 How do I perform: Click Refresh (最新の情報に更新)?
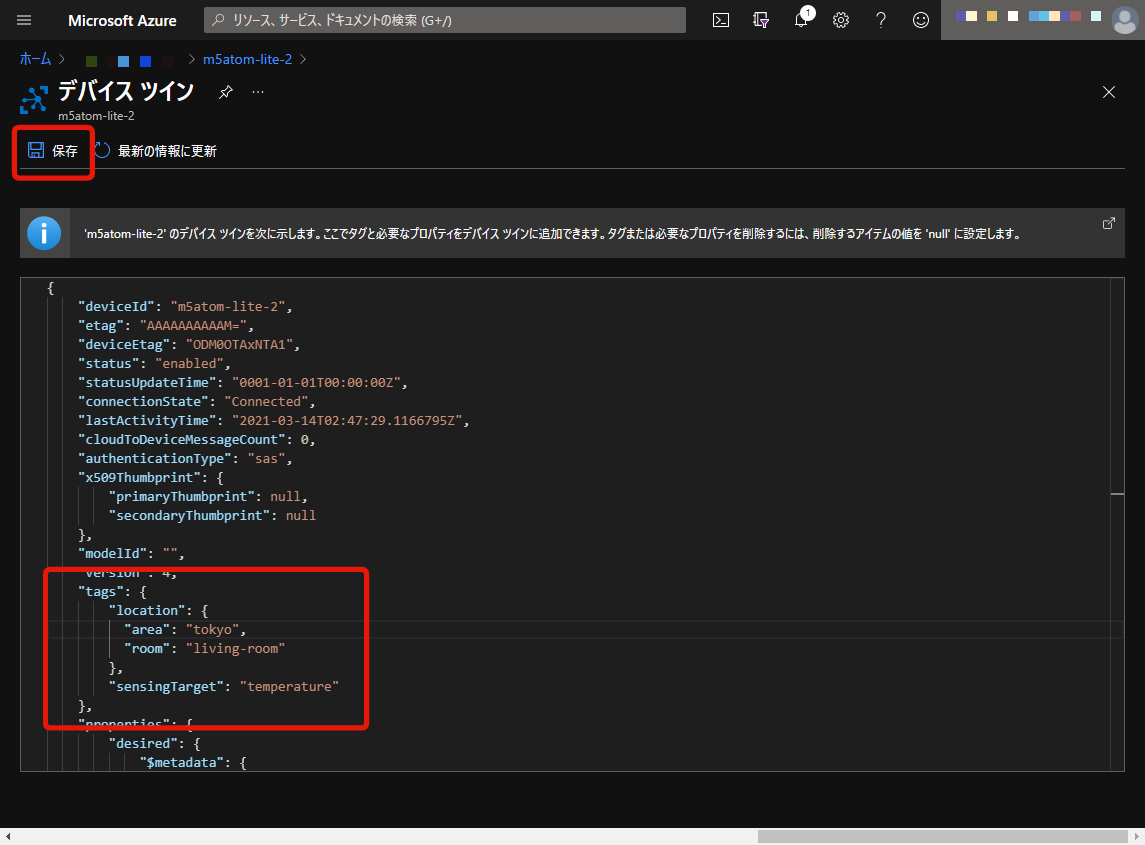156,151
